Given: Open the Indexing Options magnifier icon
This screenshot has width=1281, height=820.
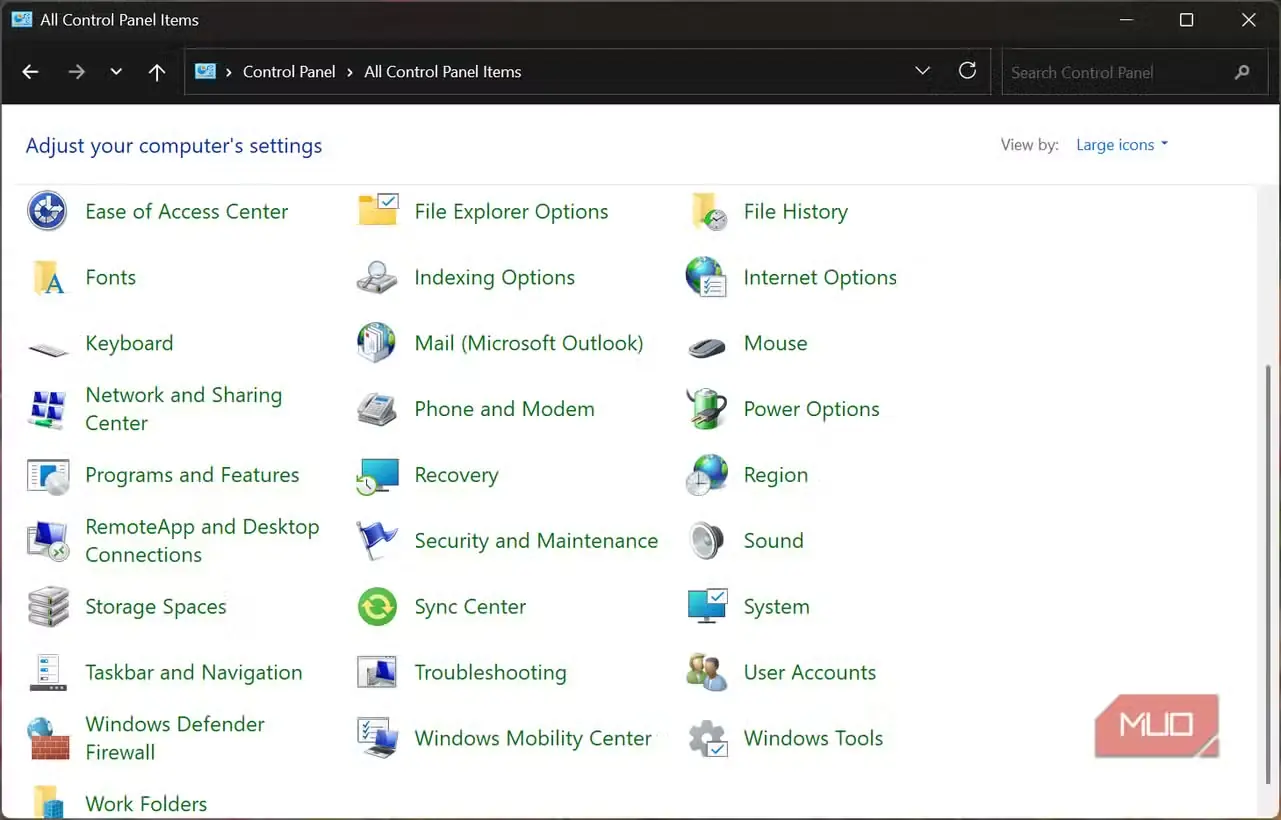Looking at the screenshot, I should pos(377,277).
